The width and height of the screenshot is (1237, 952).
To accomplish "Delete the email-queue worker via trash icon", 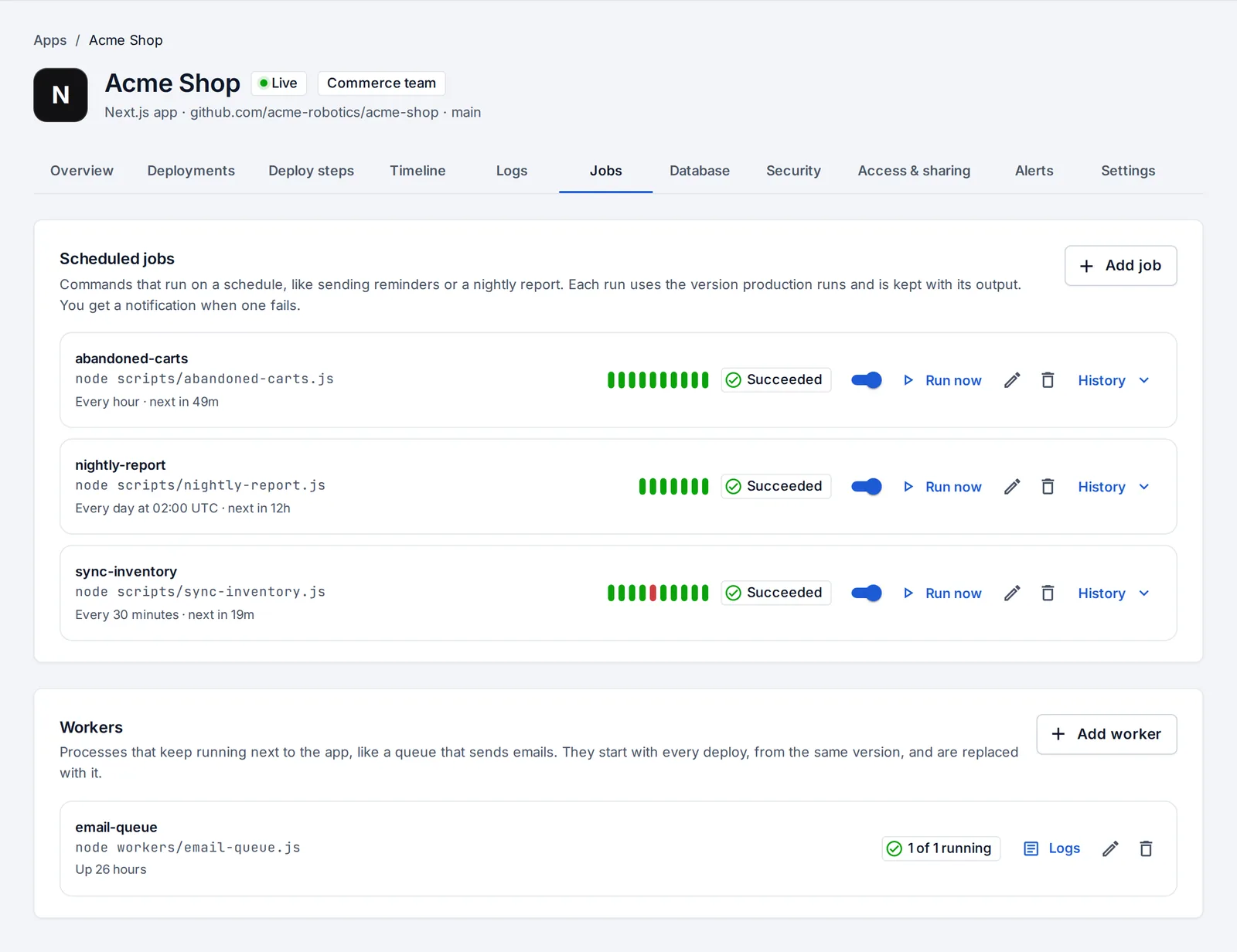I will [x=1146, y=849].
